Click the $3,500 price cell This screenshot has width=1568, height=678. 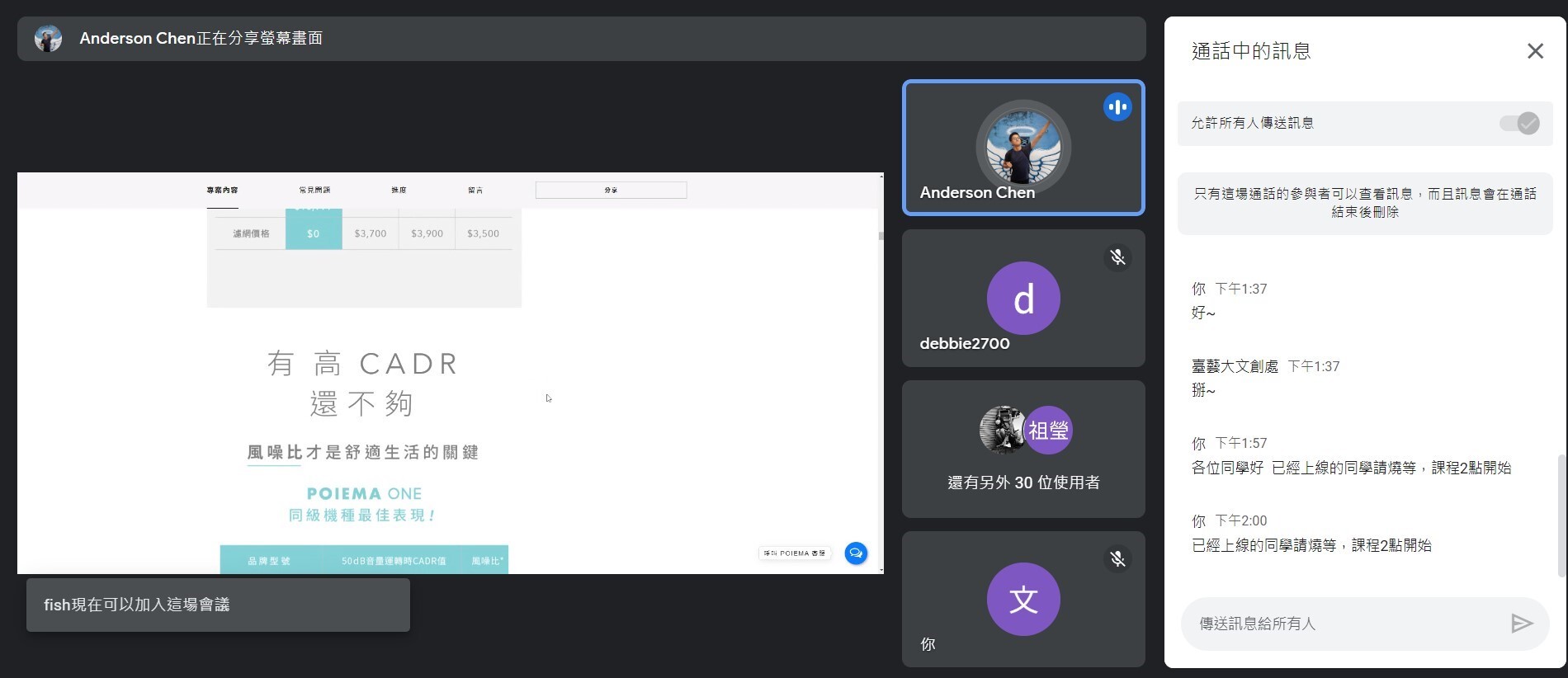click(x=483, y=233)
